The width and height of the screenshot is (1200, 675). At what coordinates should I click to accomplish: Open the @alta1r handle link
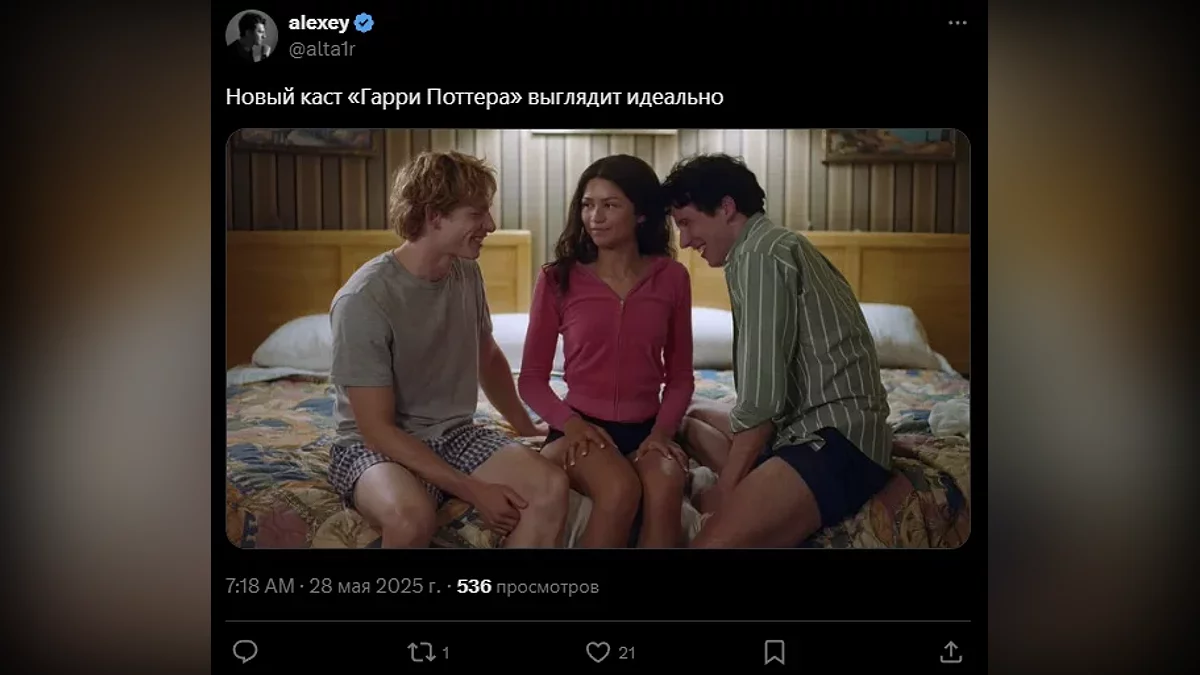click(322, 49)
